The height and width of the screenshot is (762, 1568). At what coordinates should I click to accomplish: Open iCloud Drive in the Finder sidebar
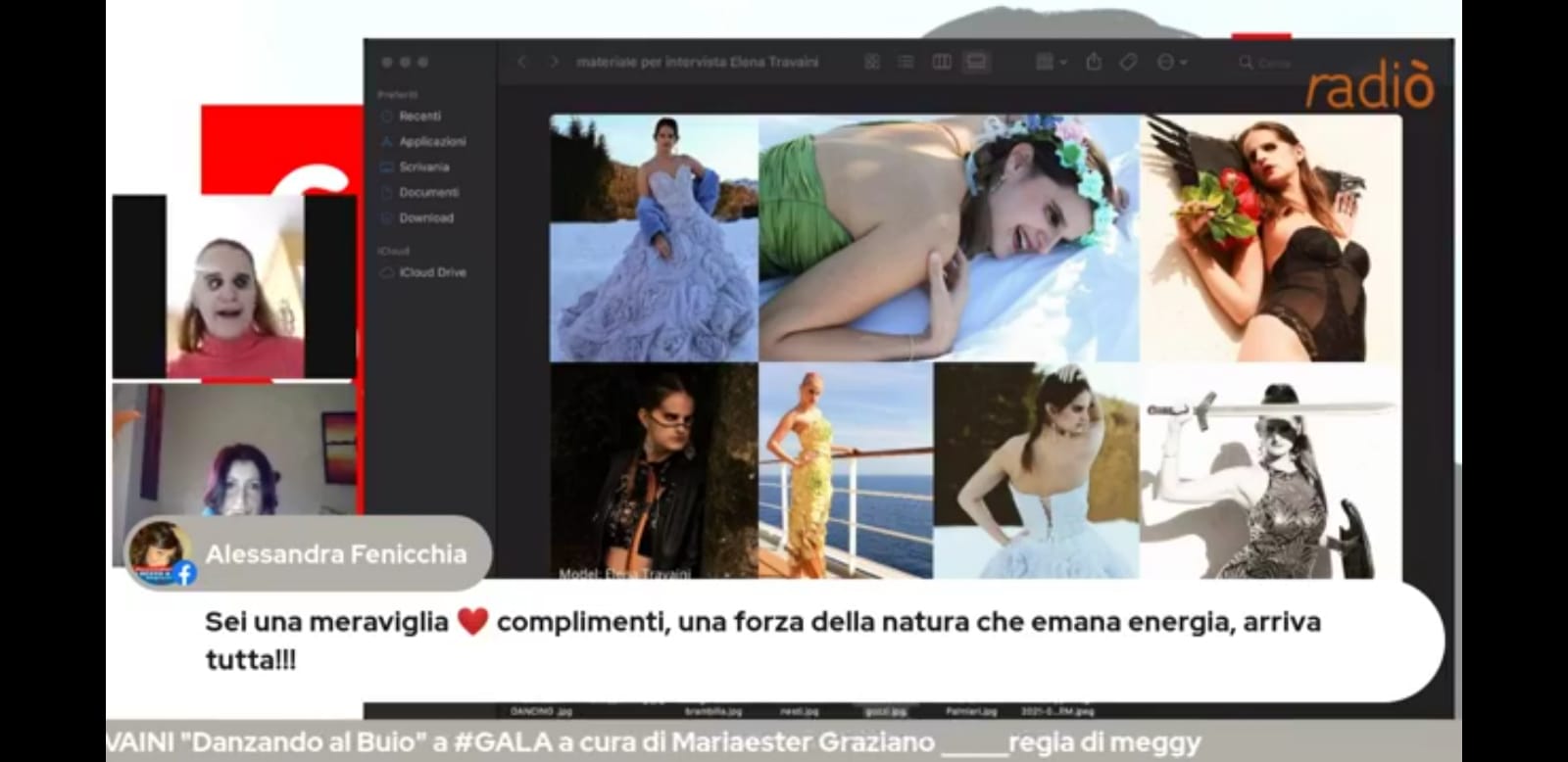coord(432,272)
